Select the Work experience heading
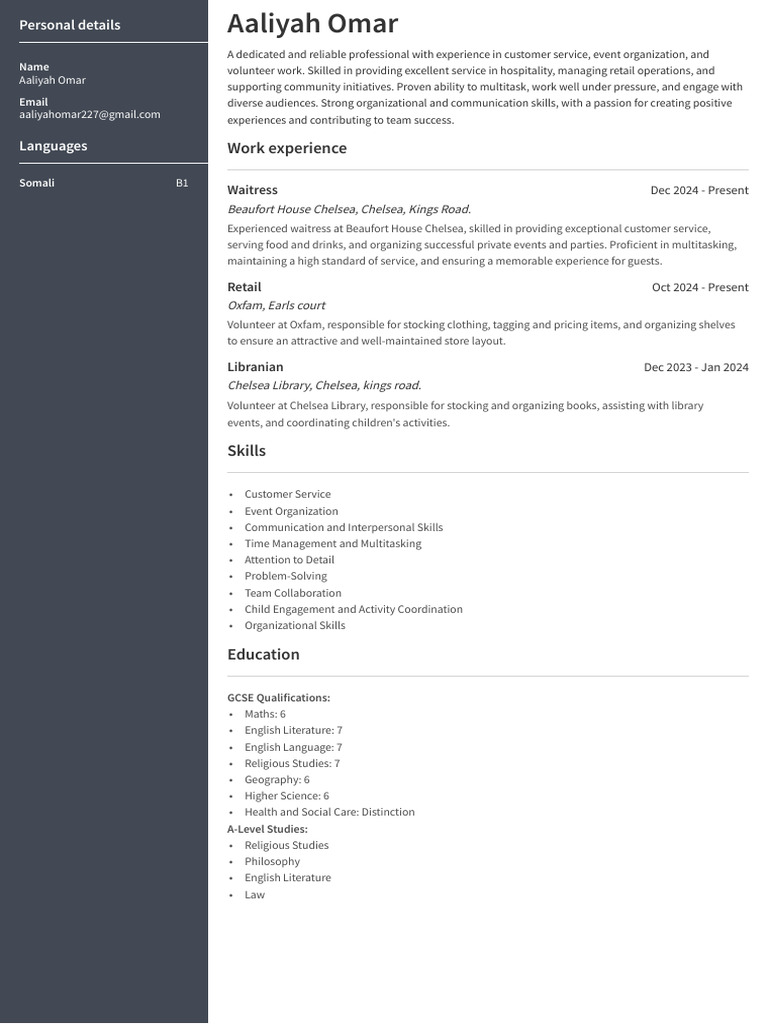This screenshot has height=1024, width=768. [287, 149]
